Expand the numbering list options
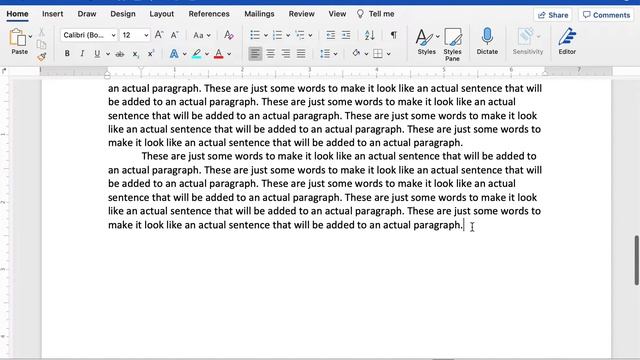This screenshot has width=640, height=360. click(x=288, y=36)
